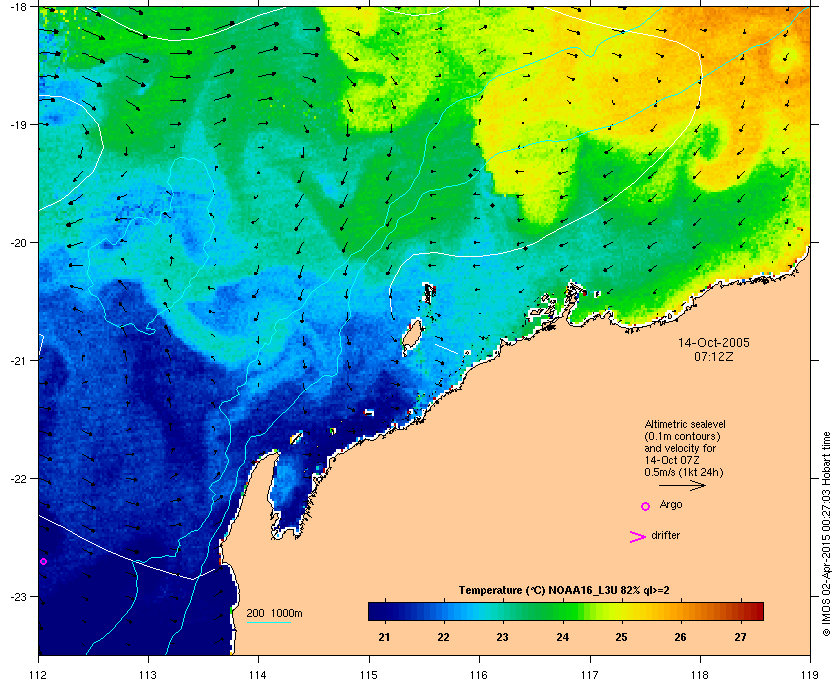
Task: Click colorbar tick label 22
Action: [443, 637]
